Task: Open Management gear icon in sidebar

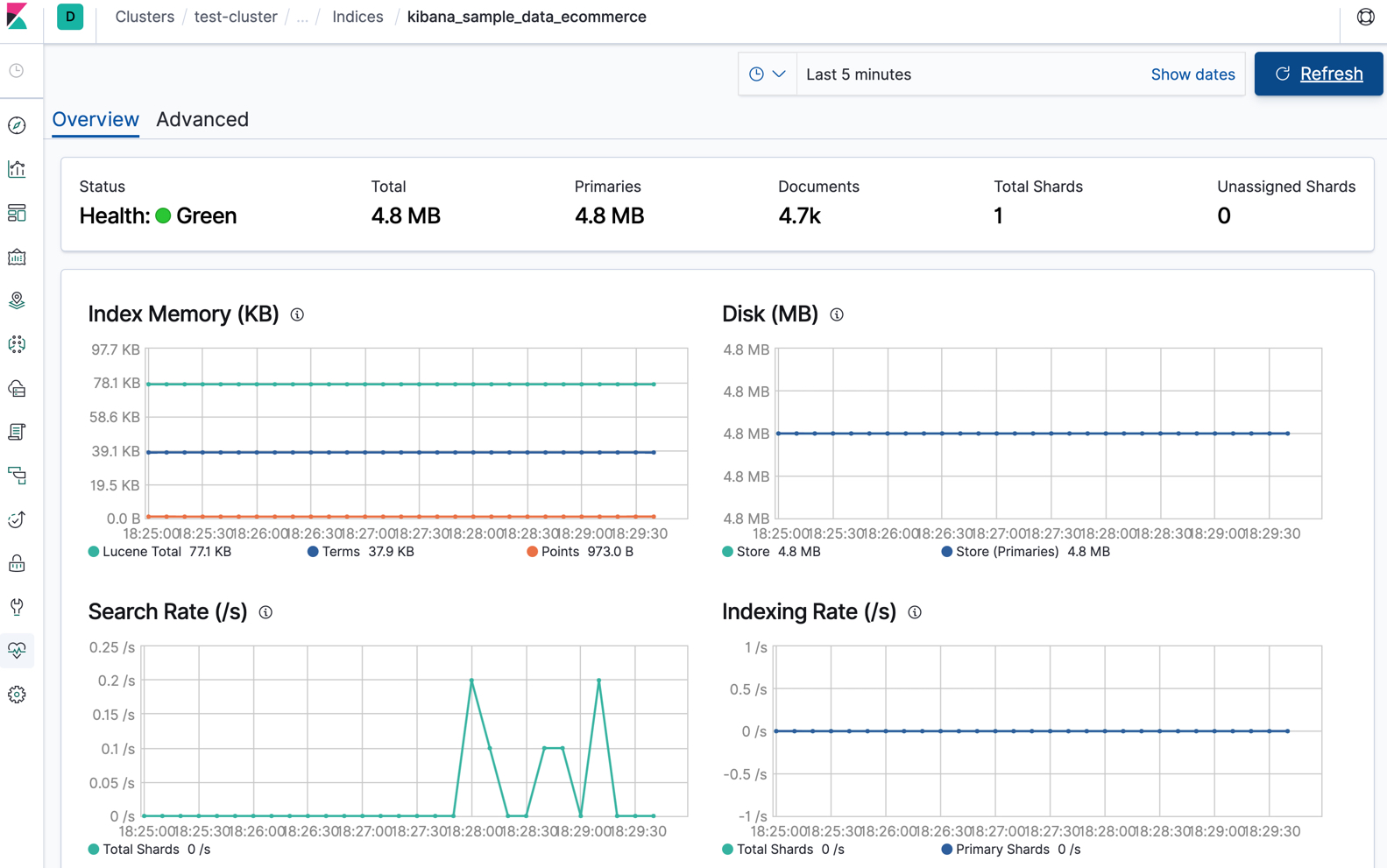Action: click(x=17, y=695)
